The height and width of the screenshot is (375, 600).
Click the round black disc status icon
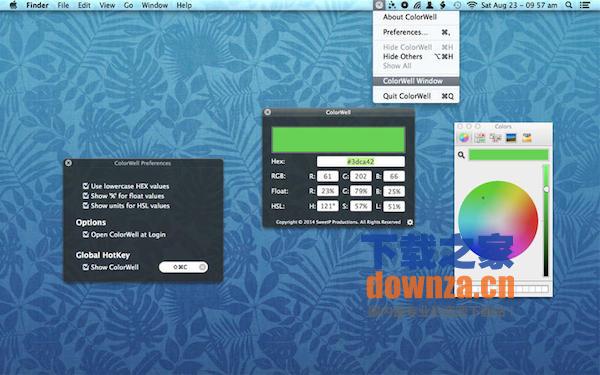404,5
